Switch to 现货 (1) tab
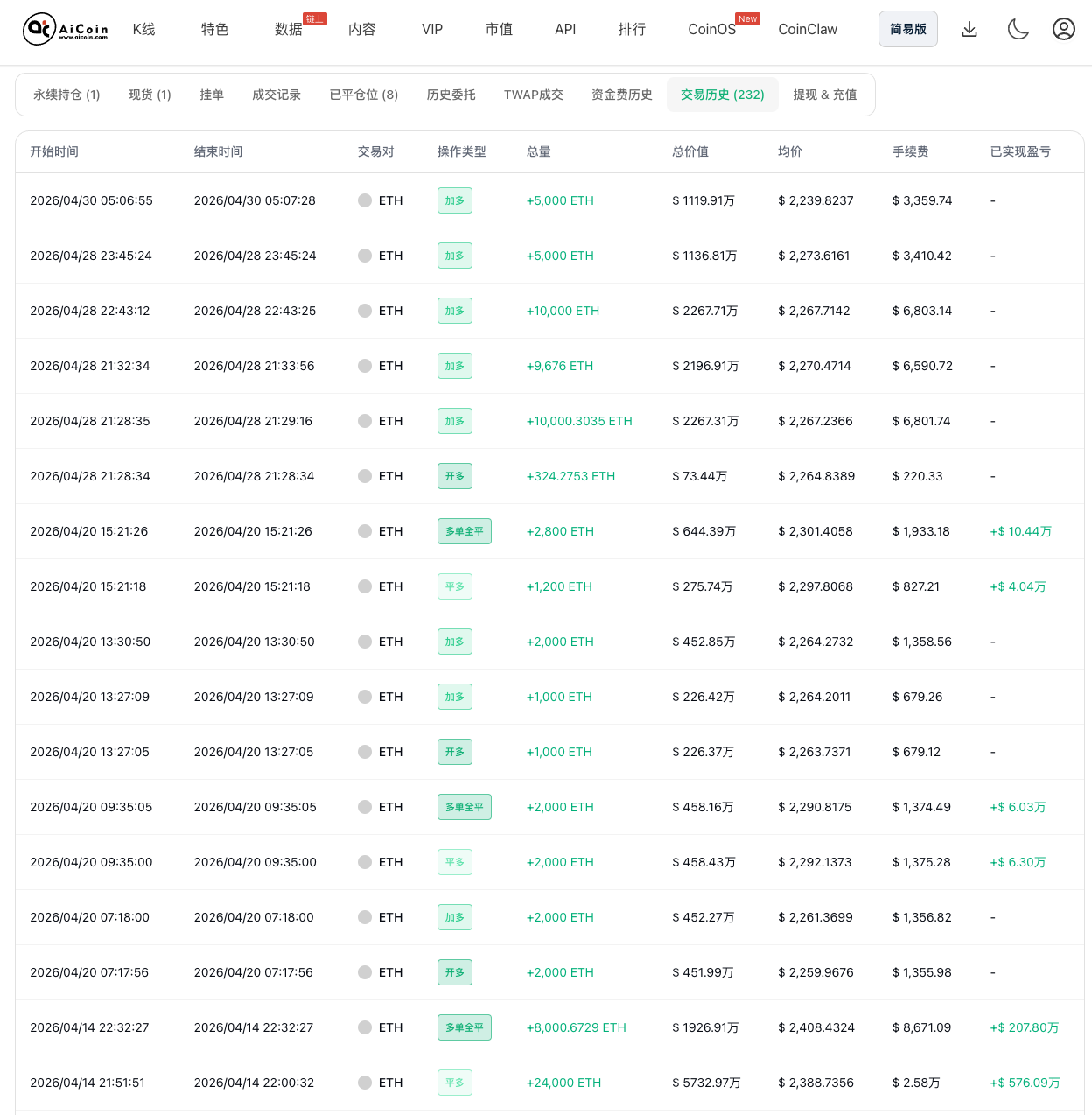Image resolution: width=1092 pixels, height=1115 pixels. pyautogui.click(x=150, y=95)
